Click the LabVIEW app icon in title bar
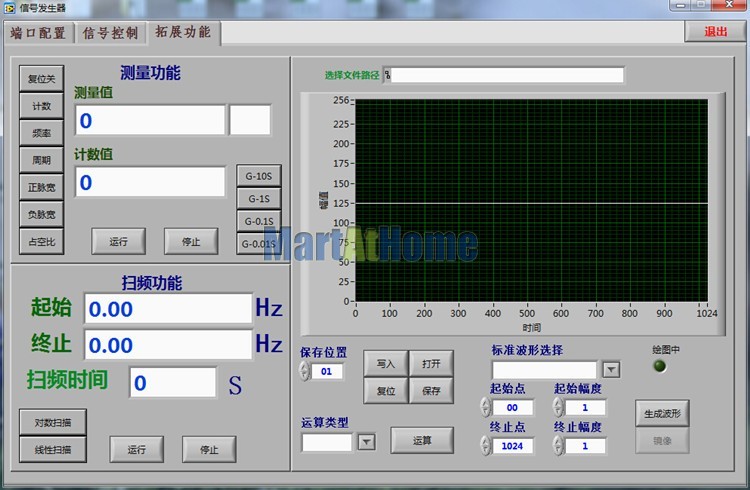Viewport: 750px width, 490px height. coord(9,7)
